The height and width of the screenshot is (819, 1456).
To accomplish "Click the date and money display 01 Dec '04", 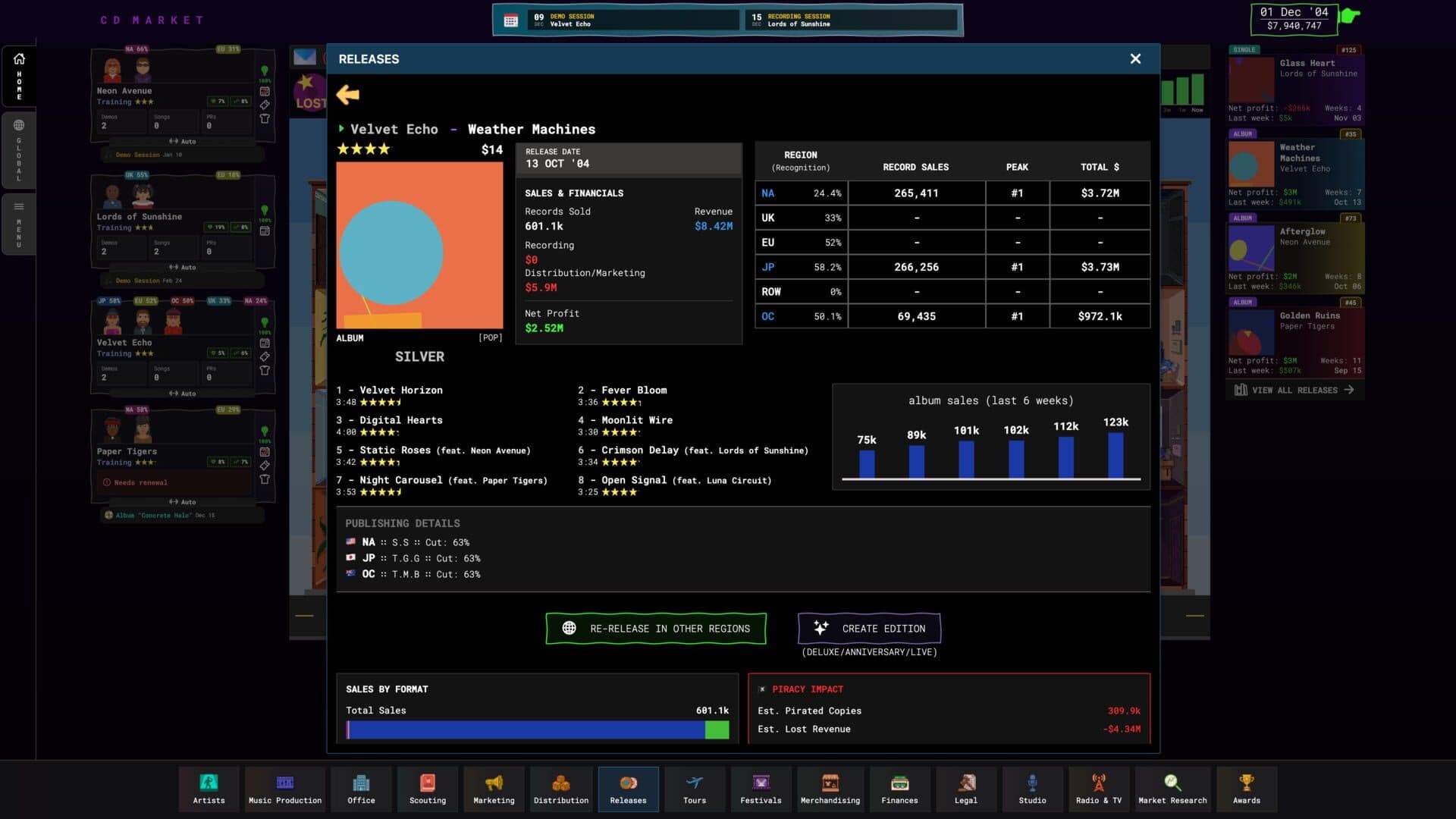I will 1294,20.
